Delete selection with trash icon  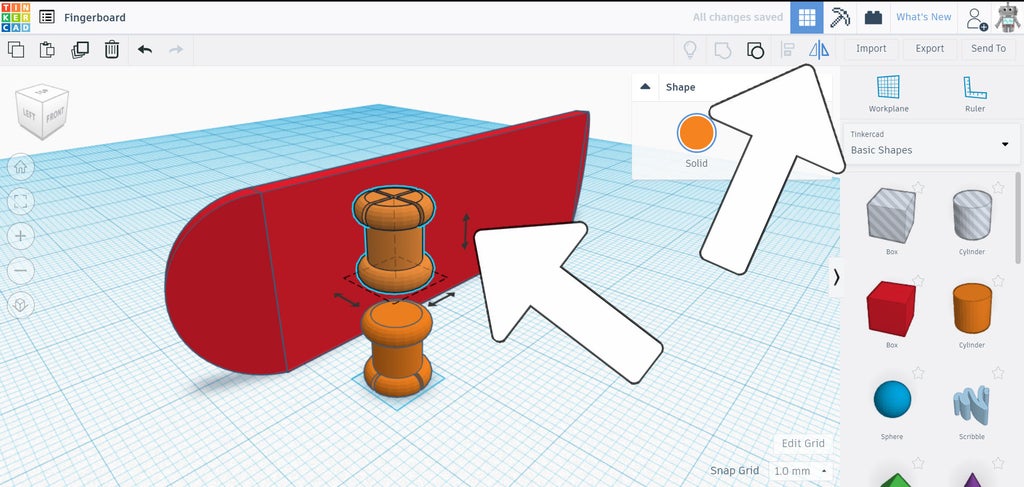pyautogui.click(x=112, y=50)
